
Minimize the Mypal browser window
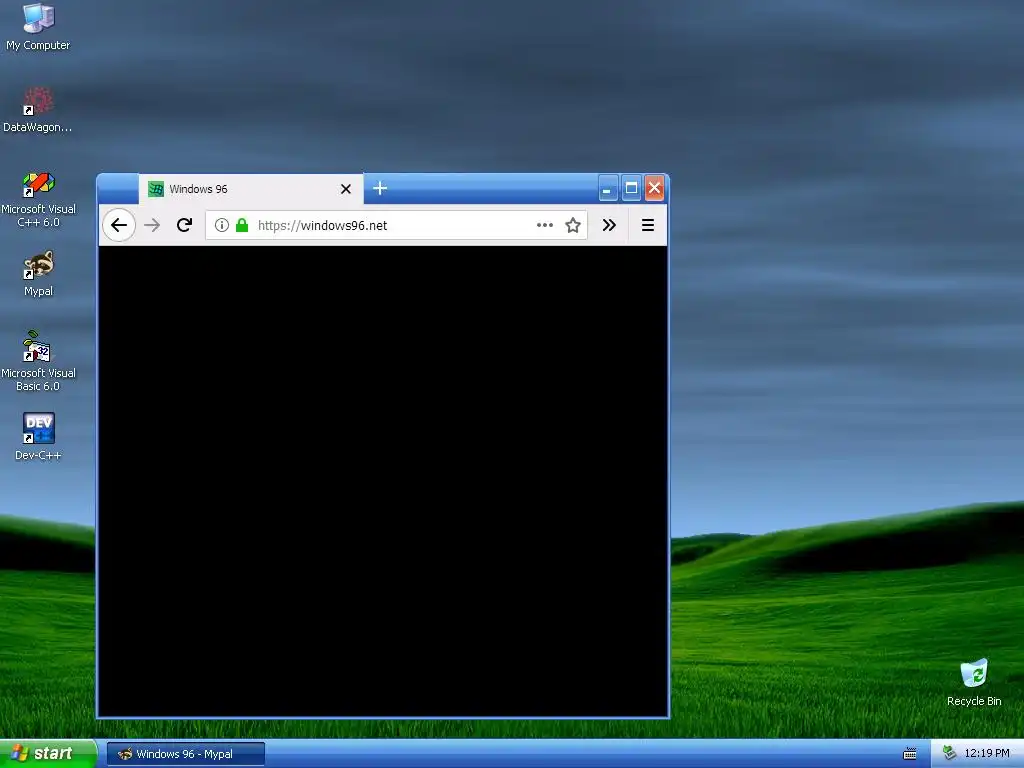608,189
